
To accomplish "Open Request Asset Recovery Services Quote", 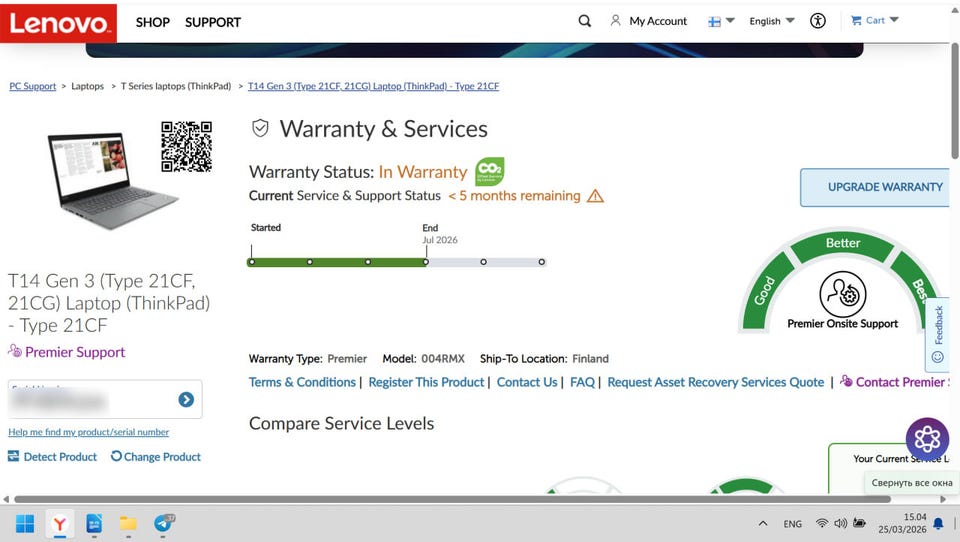I will point(716,382).
